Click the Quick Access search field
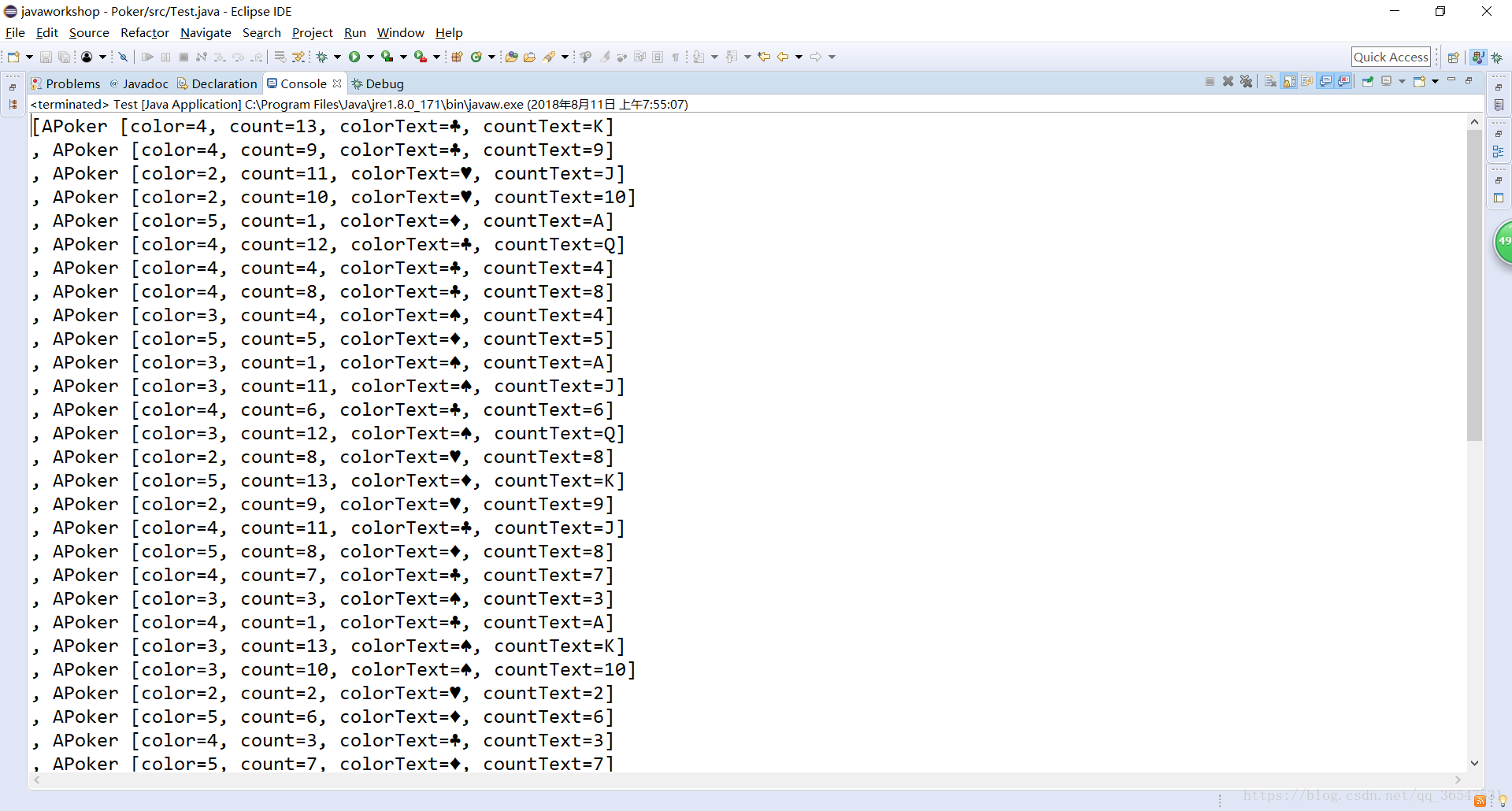This screenshot has width=1512, height=811. pos(1391,57)
